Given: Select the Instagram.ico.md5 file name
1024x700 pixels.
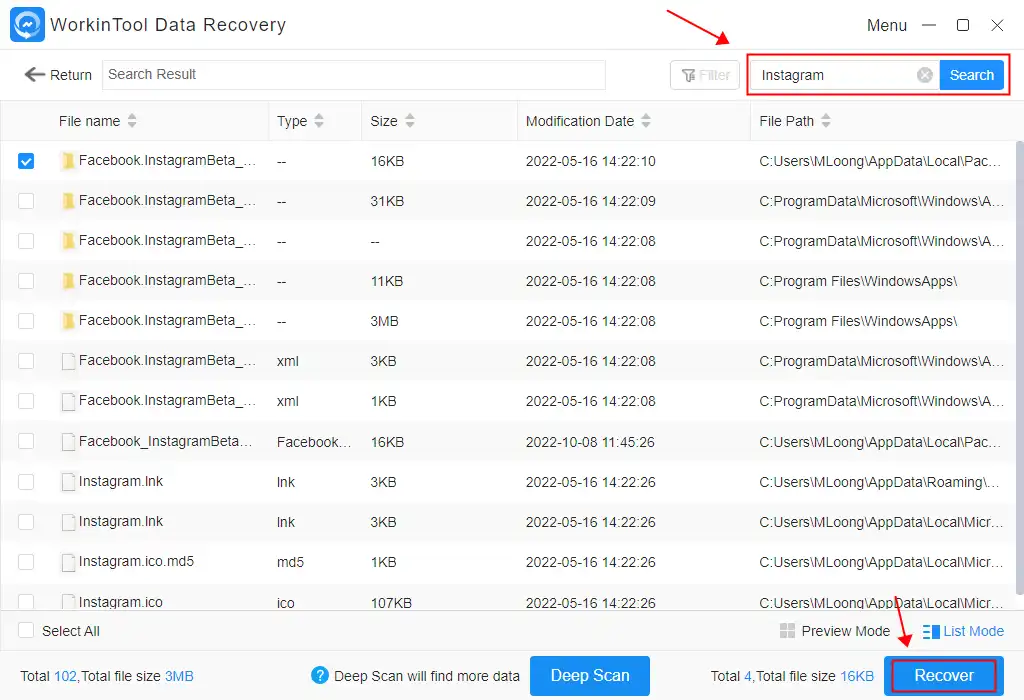Looking at the screenshot, I should pyautogui.click(x=136, y=562).
